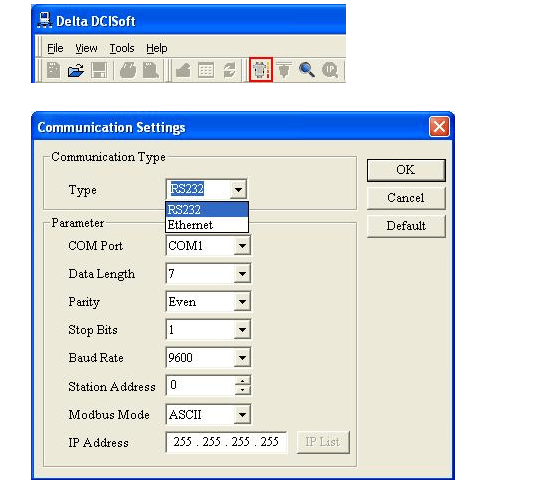Open the Tools menu
The width and height of the screenshot is (547, 502).
122,48
